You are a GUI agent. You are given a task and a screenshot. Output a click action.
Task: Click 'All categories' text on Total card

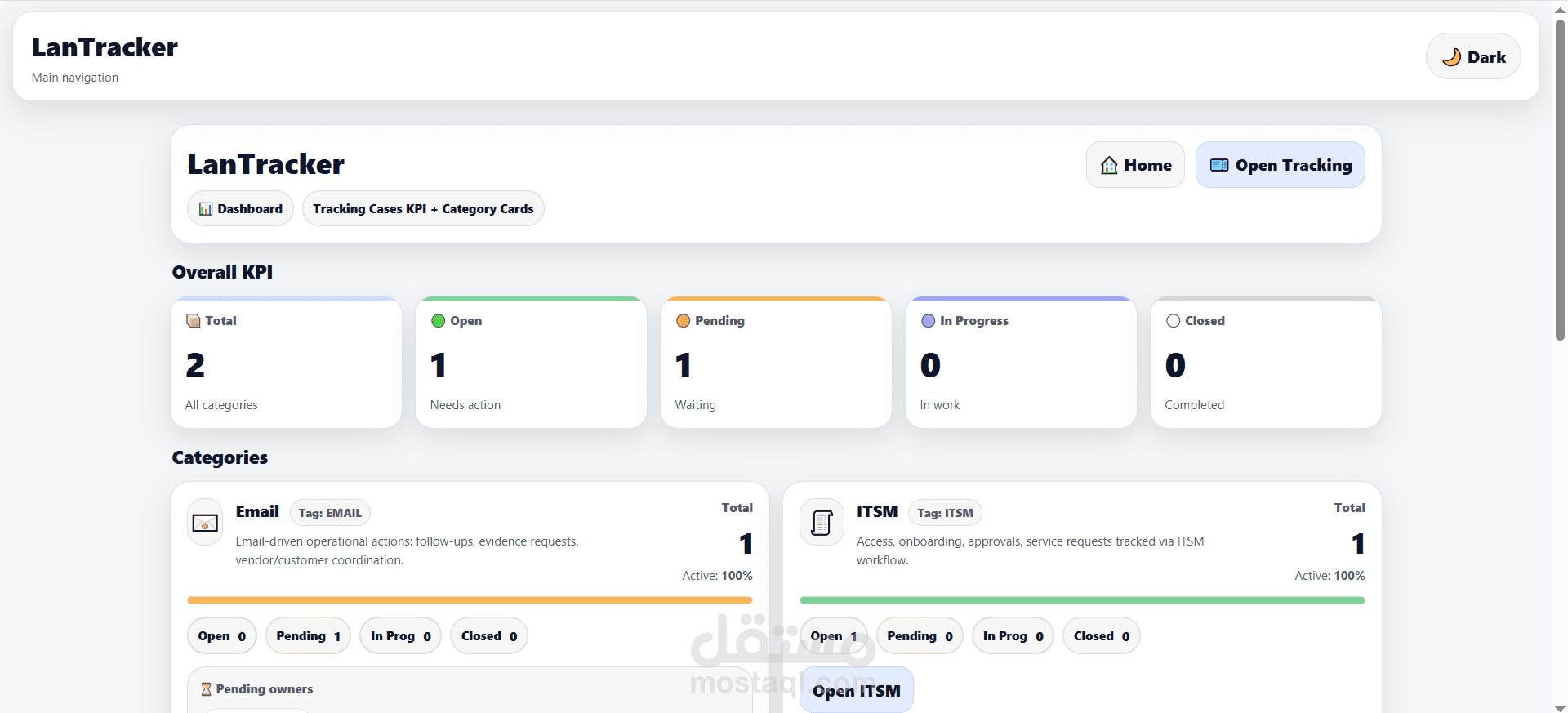[221, 405]
